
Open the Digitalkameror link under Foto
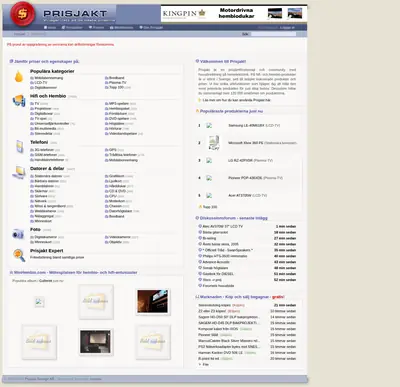coord(46,237)
